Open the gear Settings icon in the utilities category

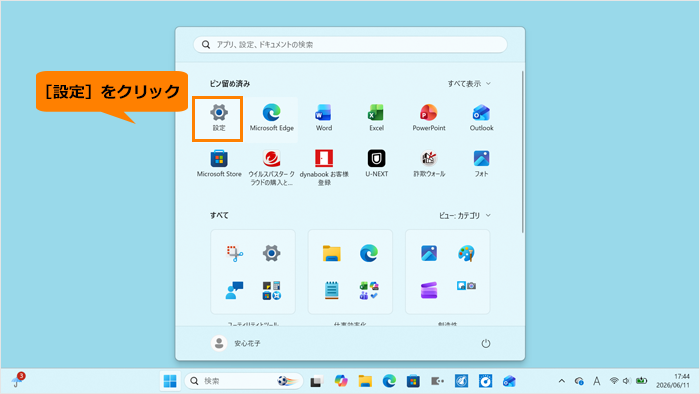tap(271, 253)
